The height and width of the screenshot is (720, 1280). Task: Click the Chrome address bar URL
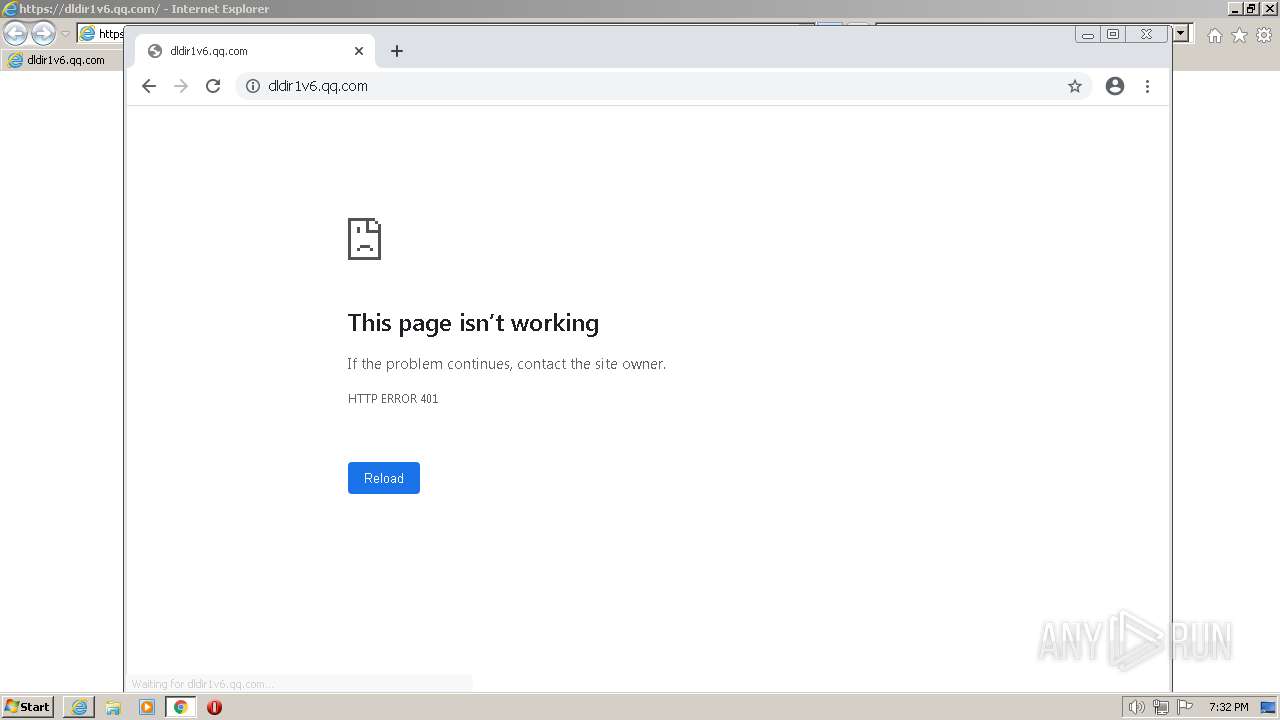pyautogui.click(x=318, y=86)
